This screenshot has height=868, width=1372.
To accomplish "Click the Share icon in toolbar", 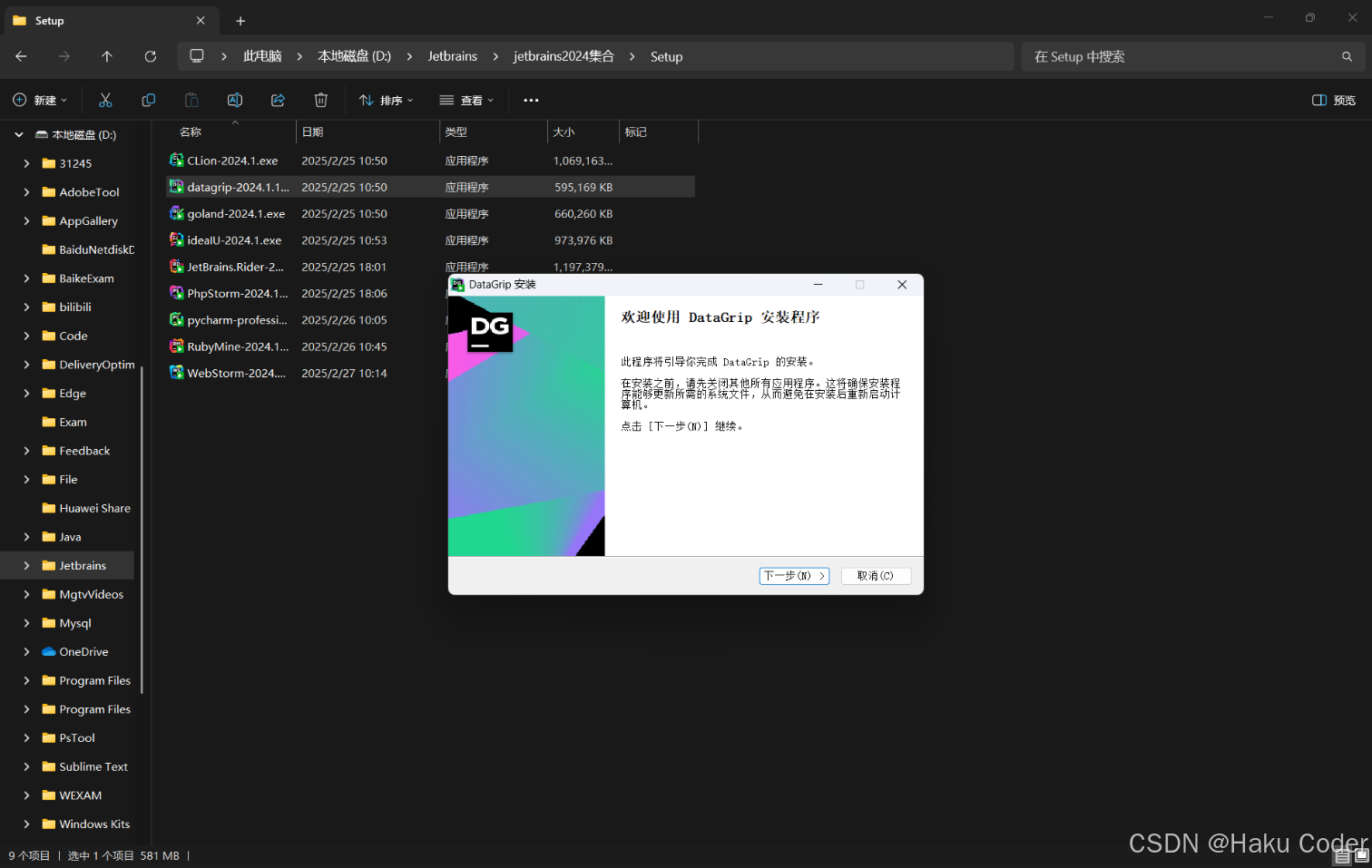I will pyautogui.click(x=278, y=100).
